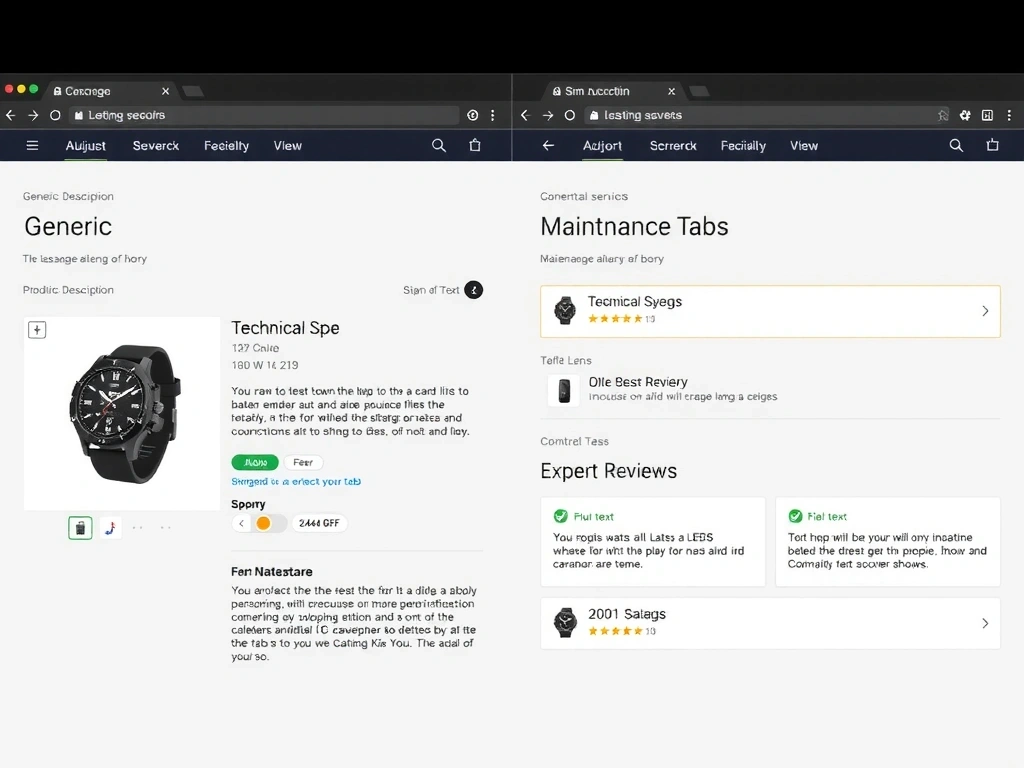The image size is (1024, 768).
Task: Click the 2446 GFF button
Action: pos(320,523)
